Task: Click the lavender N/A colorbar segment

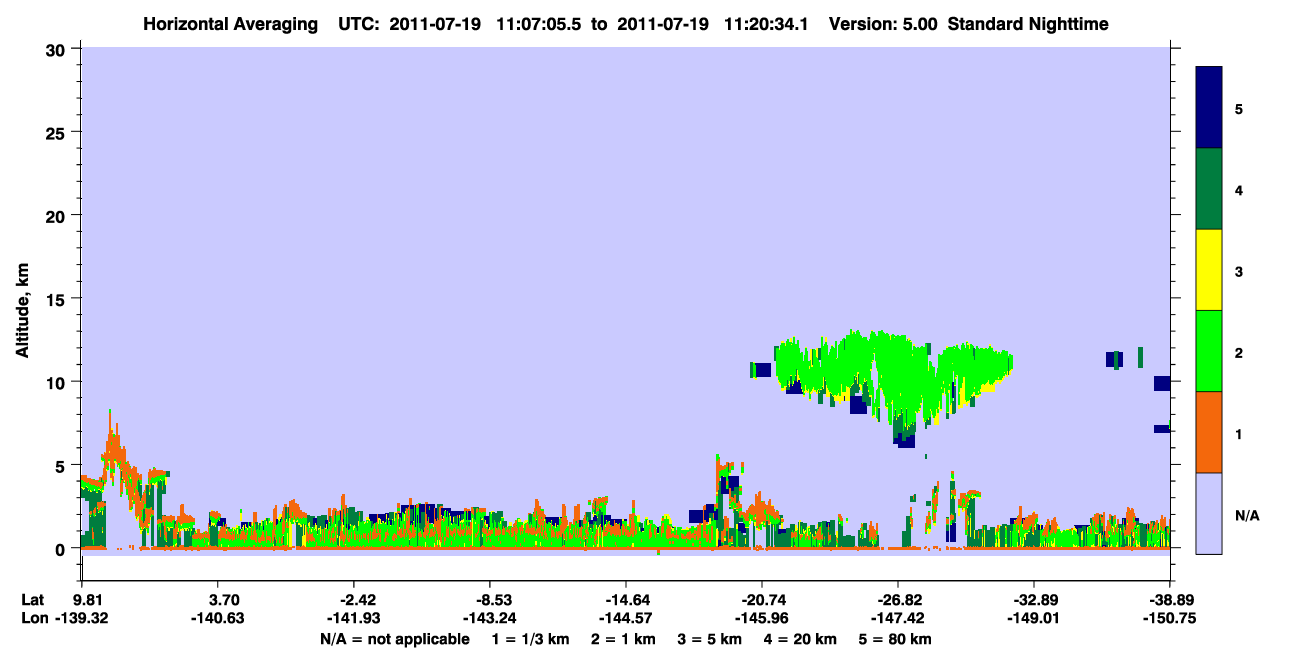Action: coord(1209,513)
